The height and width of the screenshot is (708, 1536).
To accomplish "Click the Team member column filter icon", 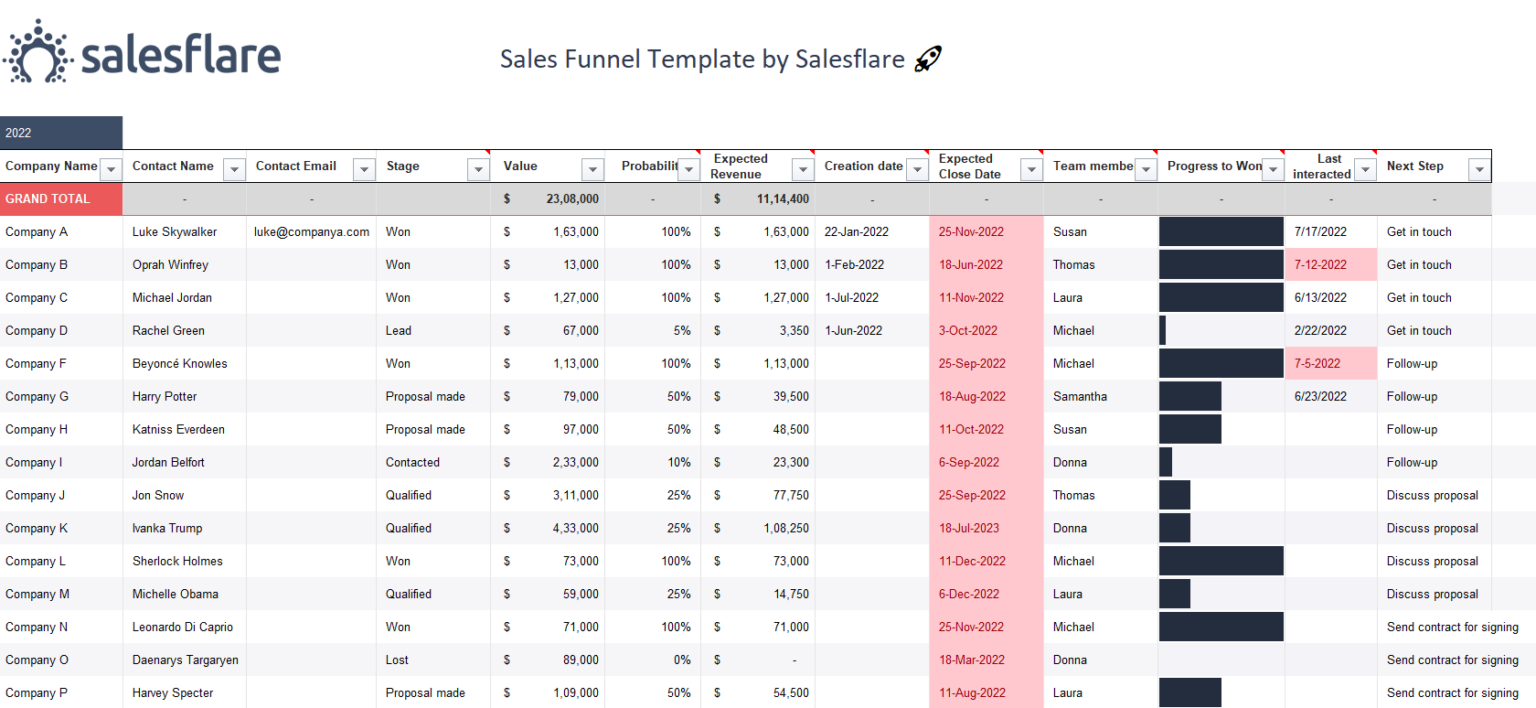I will pyautogui.click(x=1147, y=168).
